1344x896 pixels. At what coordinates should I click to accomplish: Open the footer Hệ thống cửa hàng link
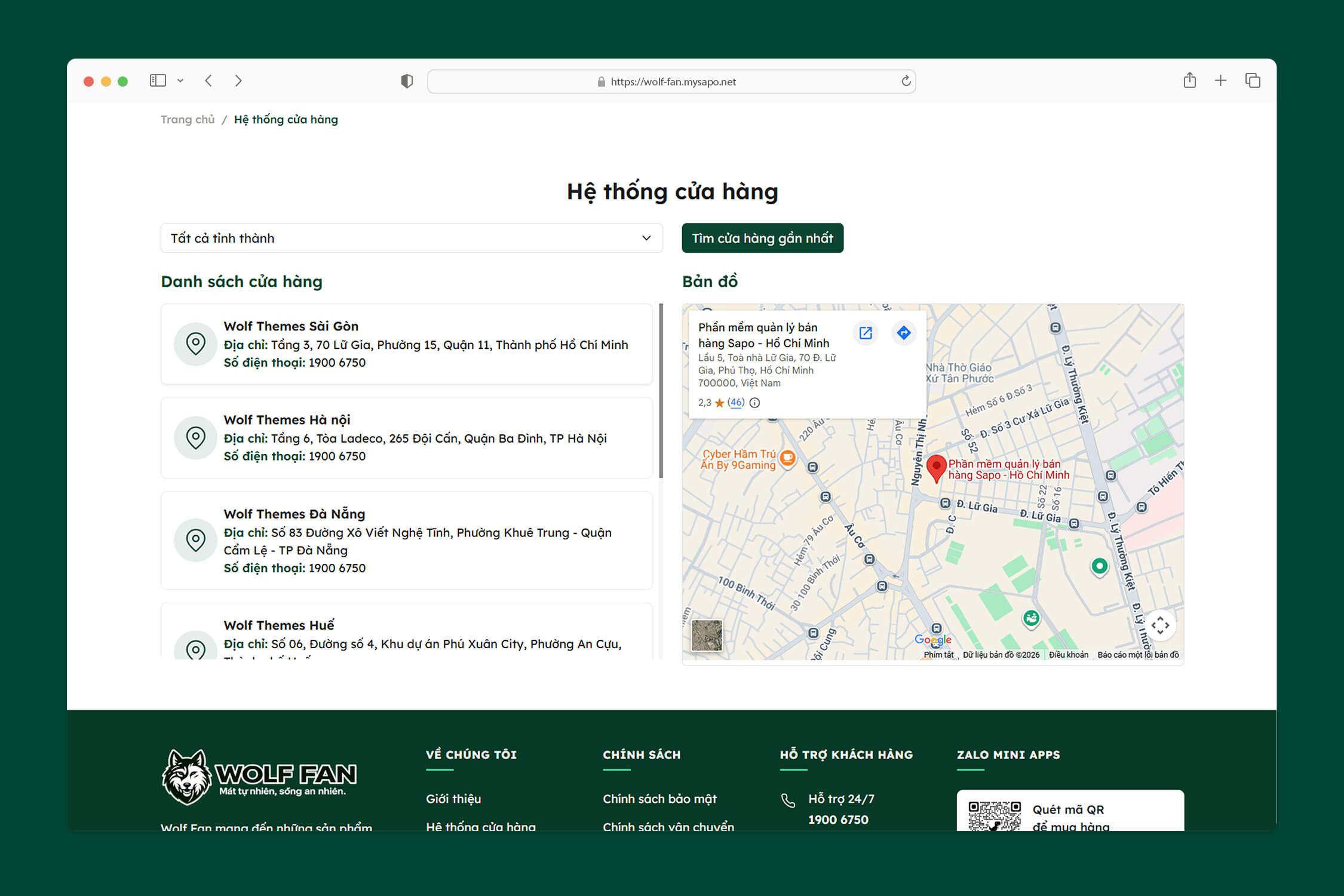(481, 826)
